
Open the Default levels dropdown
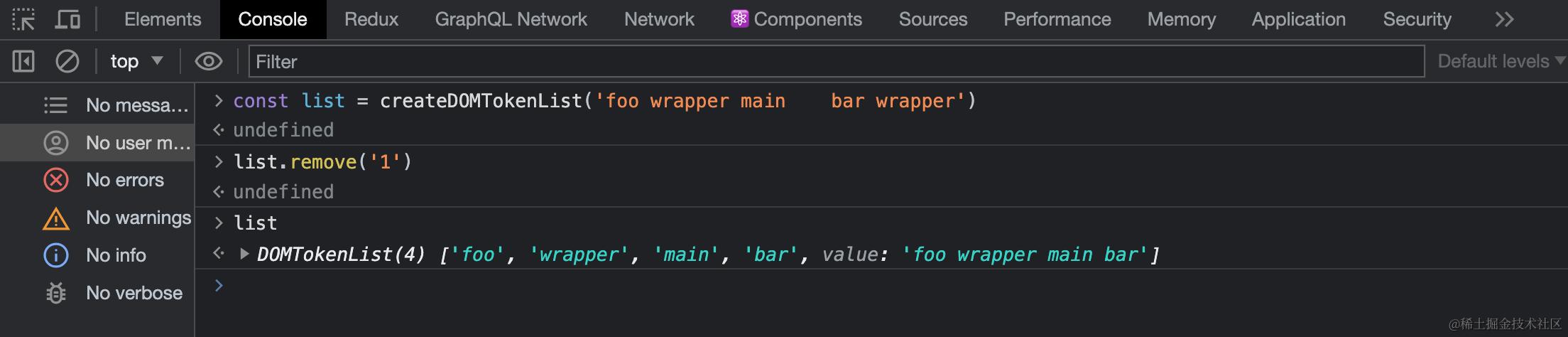(x=1501, y=61)
